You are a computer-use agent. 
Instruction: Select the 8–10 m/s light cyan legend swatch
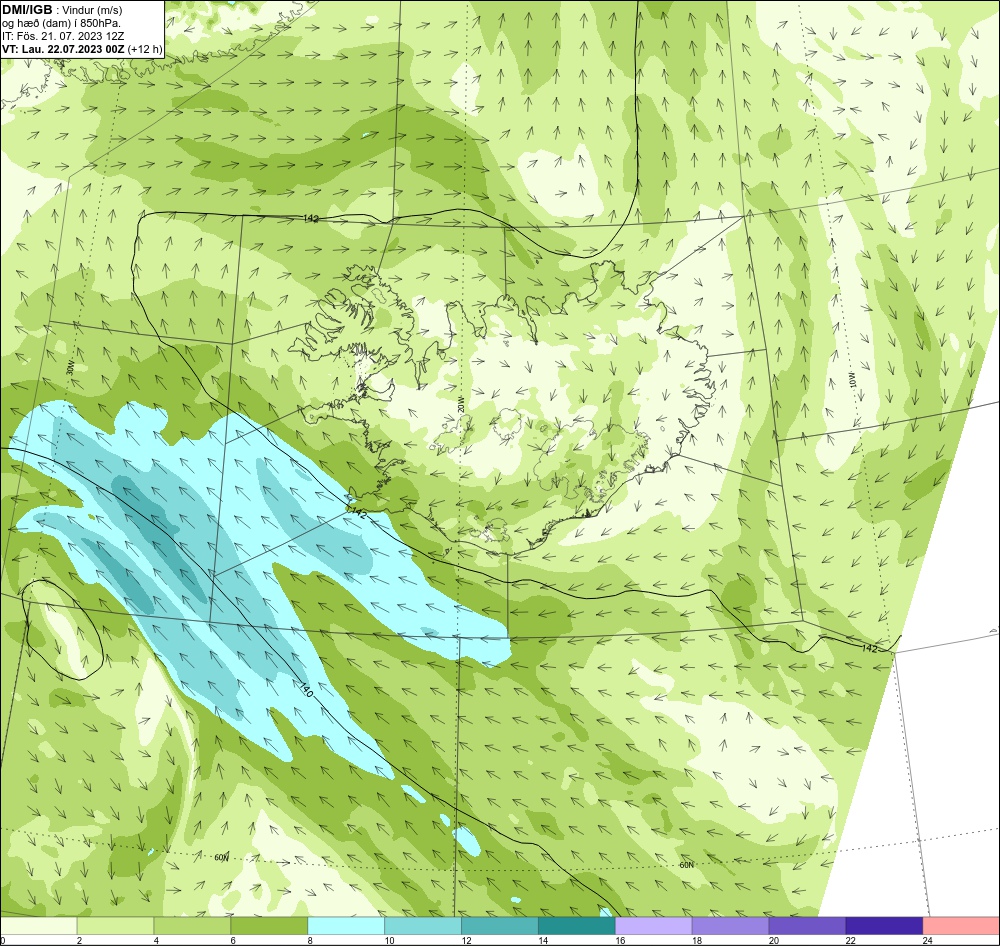coord(346,925)
